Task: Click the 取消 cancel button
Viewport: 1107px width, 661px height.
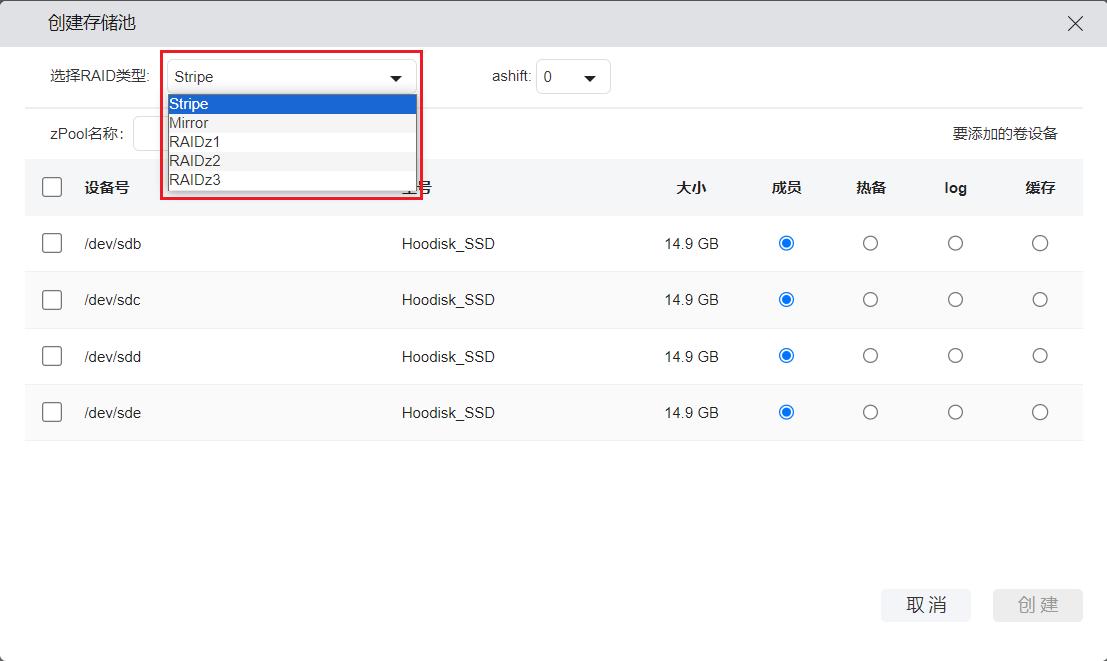Action: coord(925,605)
